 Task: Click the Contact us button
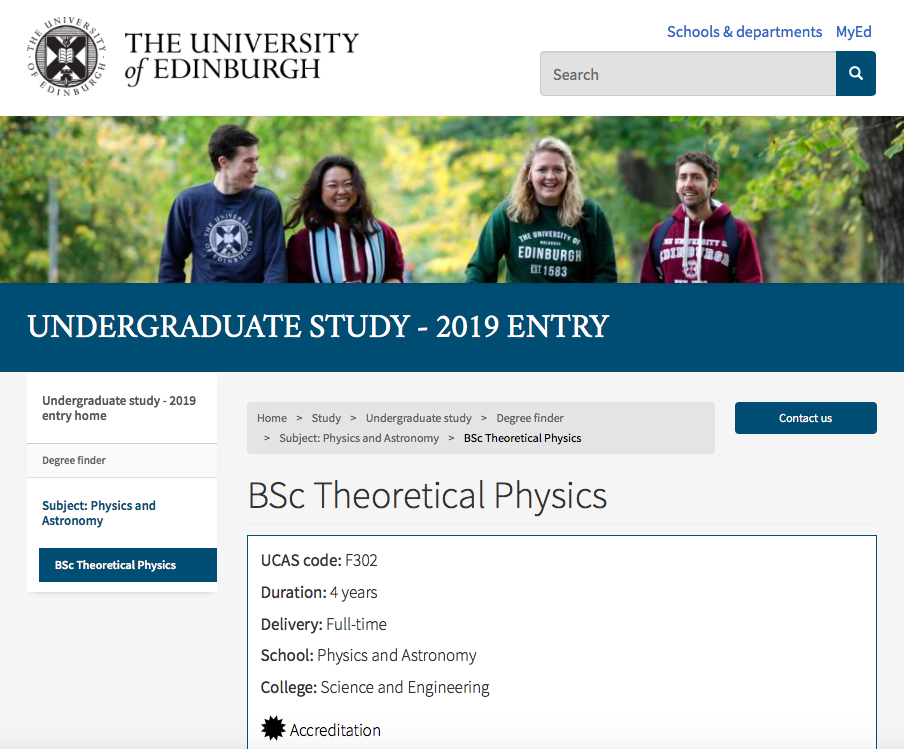click(805, 418)
